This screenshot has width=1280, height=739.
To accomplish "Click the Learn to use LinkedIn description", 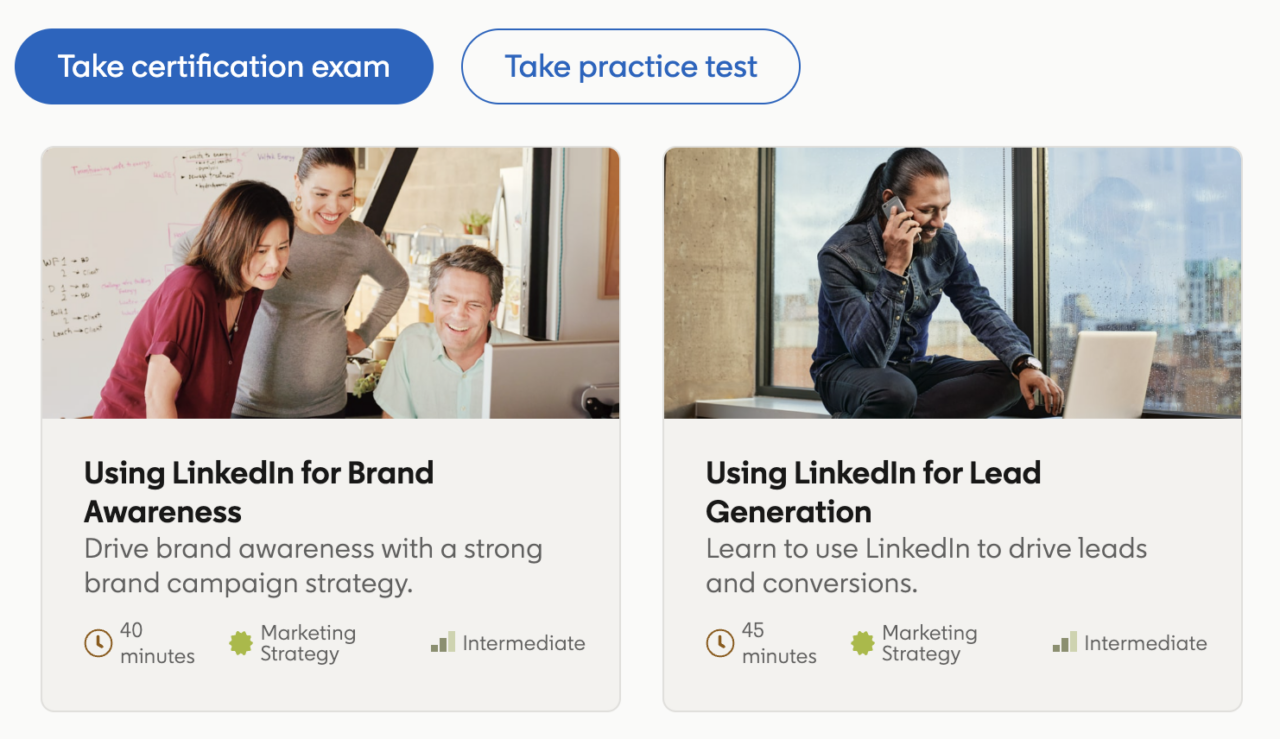I will click(x=926, y=566).
